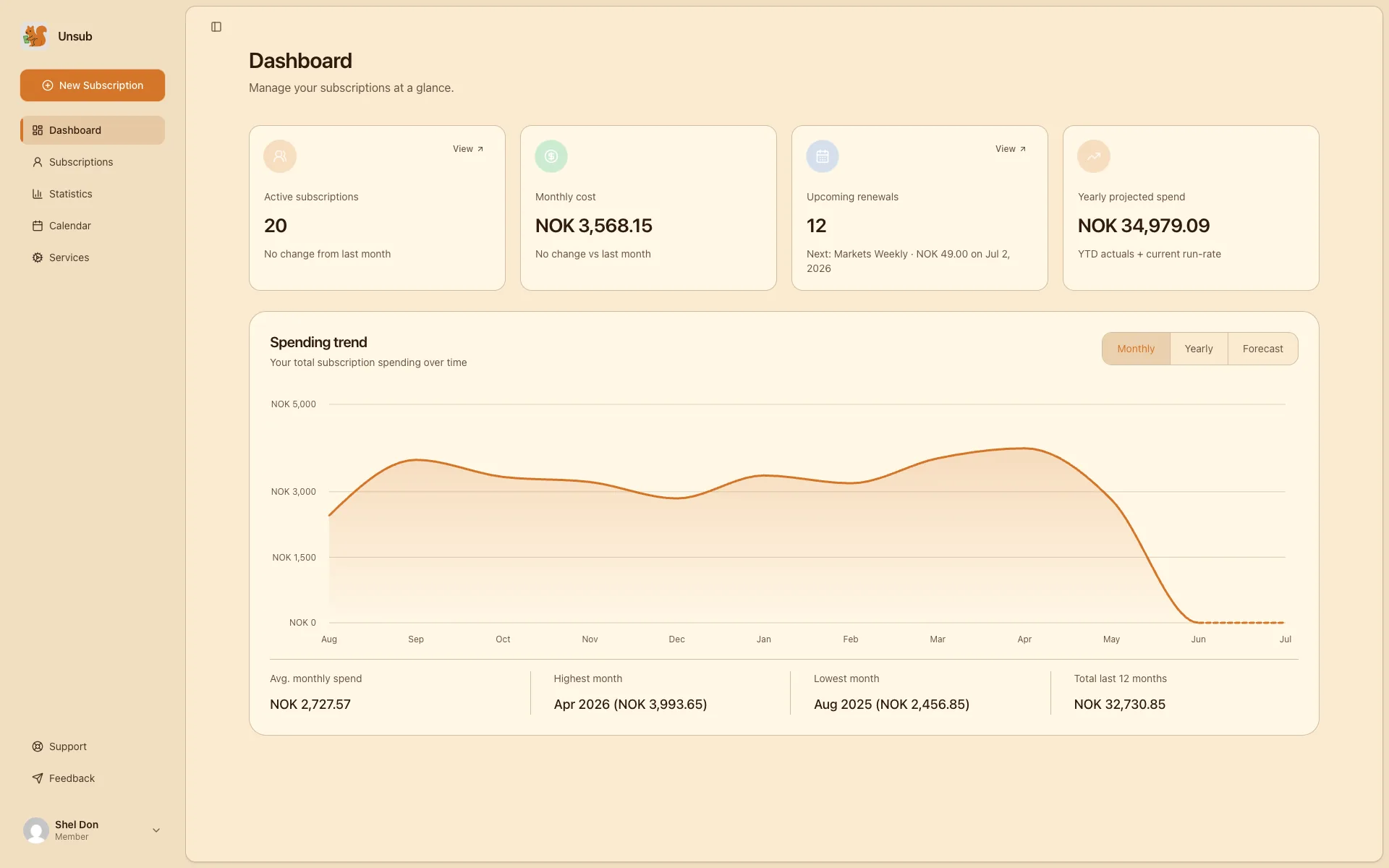
Task: Click the Dashboard grid icon
Action: pyautogui.click(x=38, y=130)
